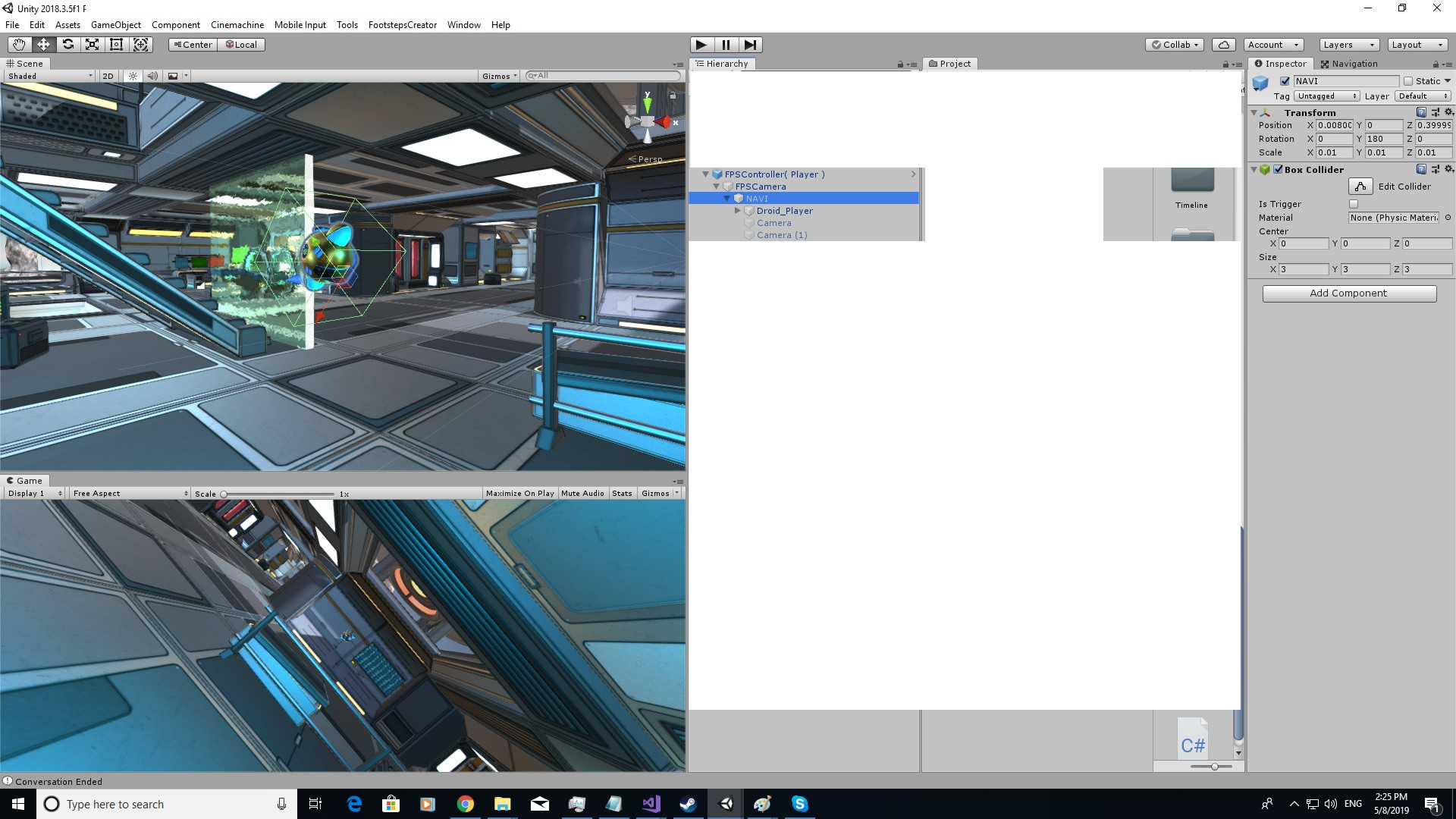
Task: Open the cloud services icon
Action: click(1223, 45)
